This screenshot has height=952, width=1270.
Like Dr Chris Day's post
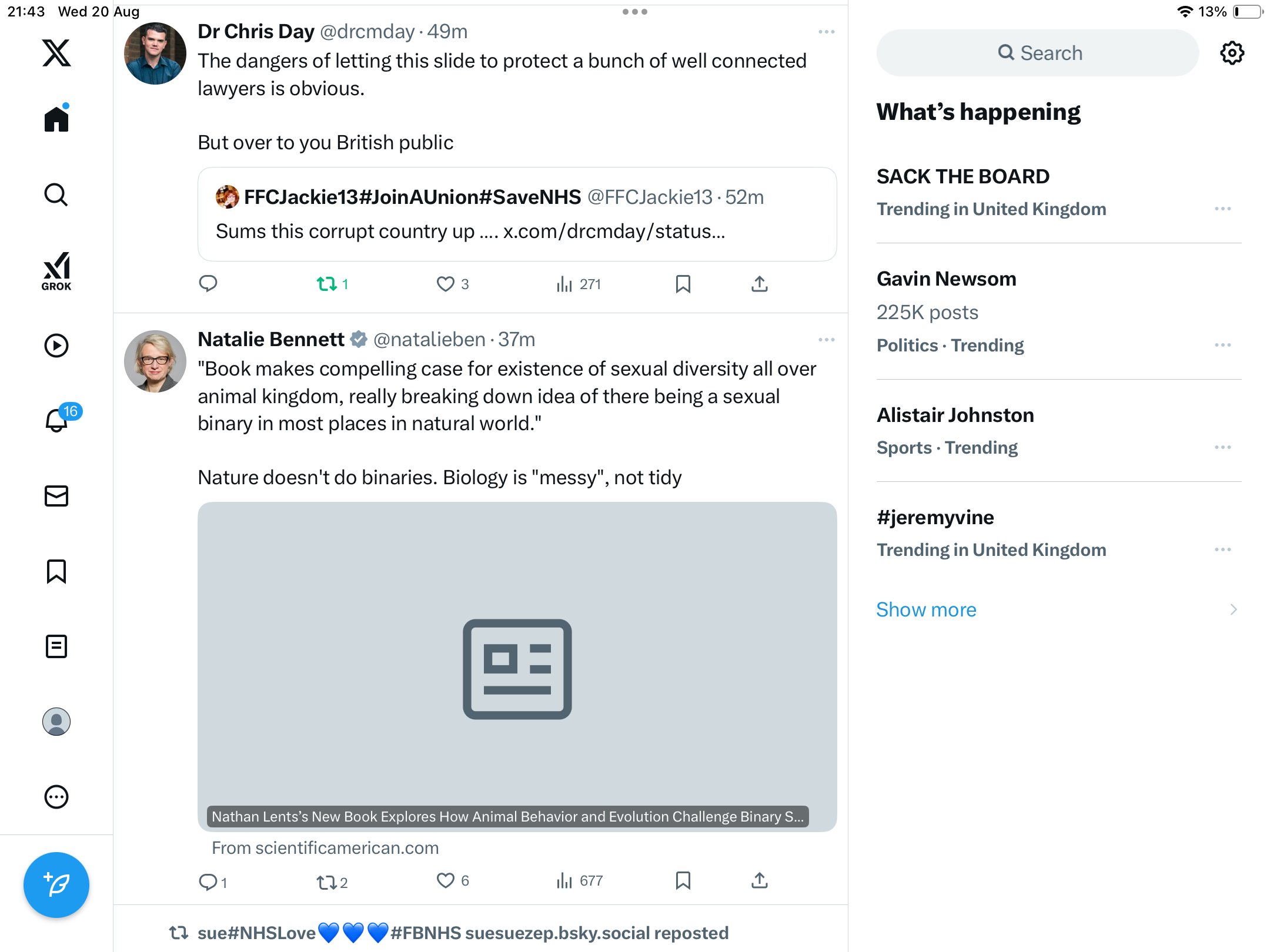point(446,284)
